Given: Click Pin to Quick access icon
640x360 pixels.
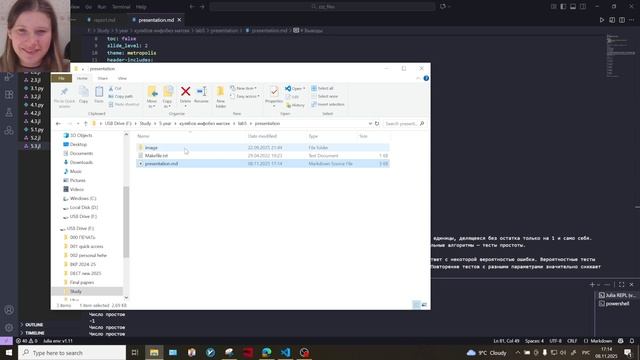Looking at the screenshot, I should point(64,96).
